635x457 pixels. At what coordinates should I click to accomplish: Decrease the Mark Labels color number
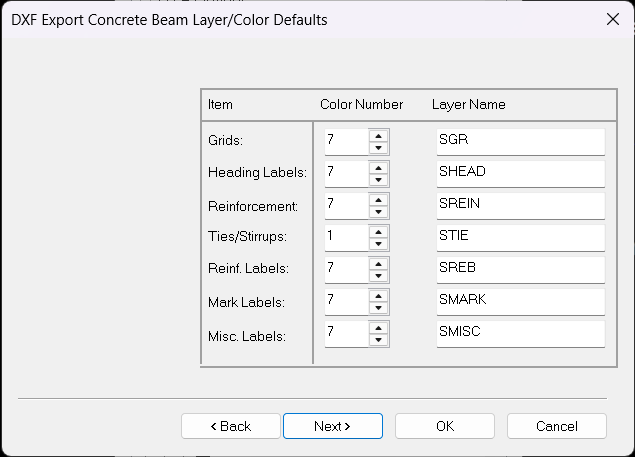click(x=379, y=308)
